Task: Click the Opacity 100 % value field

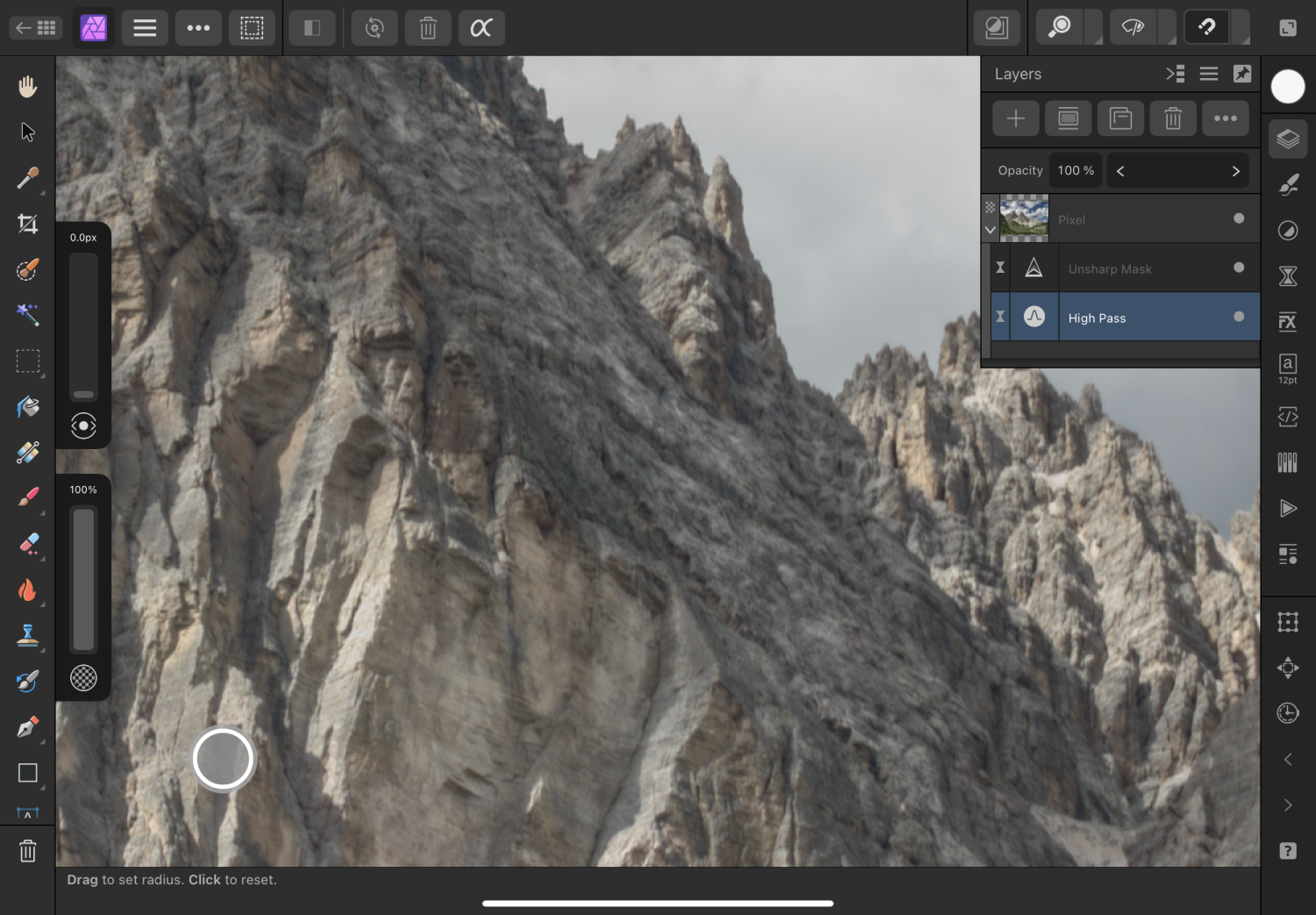Action: 1075,171
